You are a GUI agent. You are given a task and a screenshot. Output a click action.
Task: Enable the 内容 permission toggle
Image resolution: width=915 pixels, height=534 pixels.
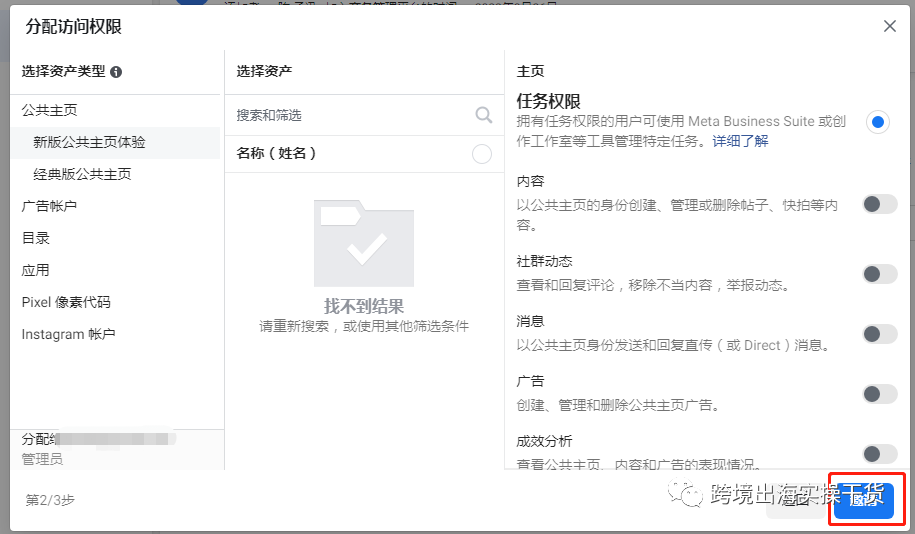880,204
